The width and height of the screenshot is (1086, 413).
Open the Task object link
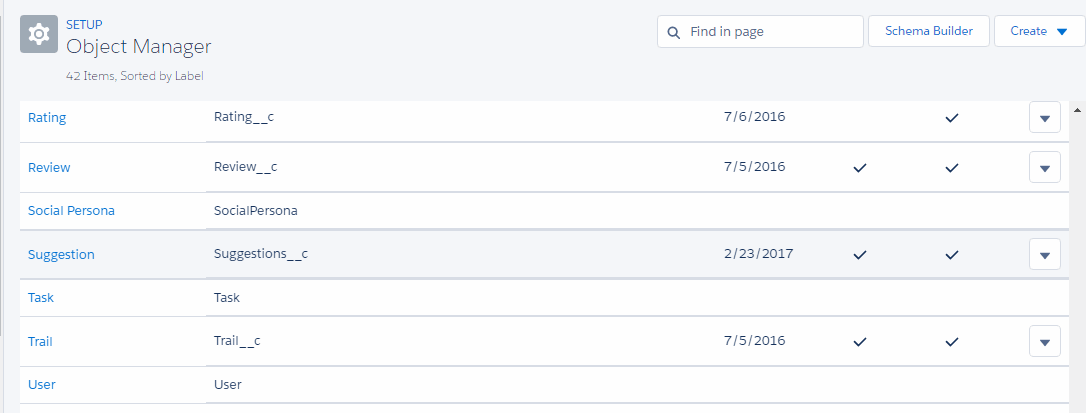[41, 297]
